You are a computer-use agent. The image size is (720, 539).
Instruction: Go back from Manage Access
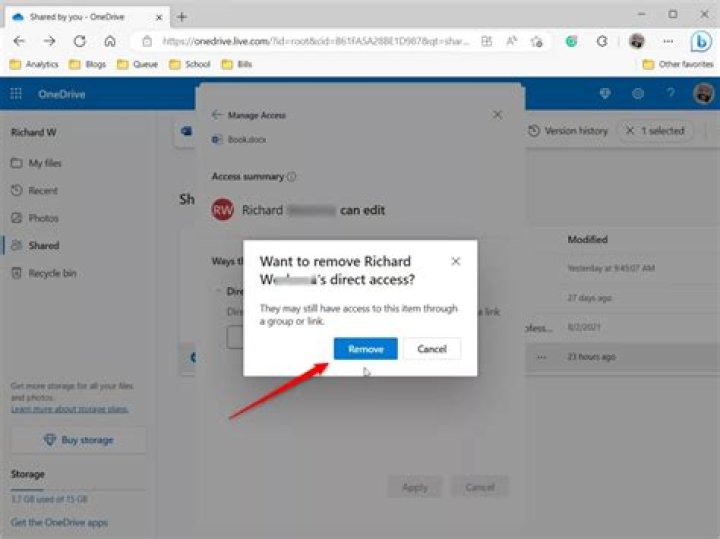217,115
